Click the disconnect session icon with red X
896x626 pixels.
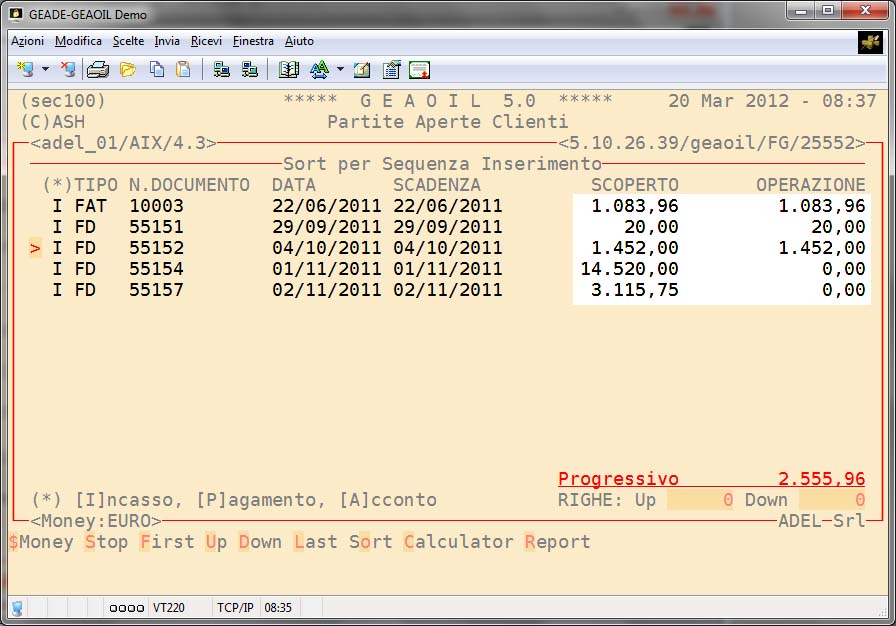67,70
